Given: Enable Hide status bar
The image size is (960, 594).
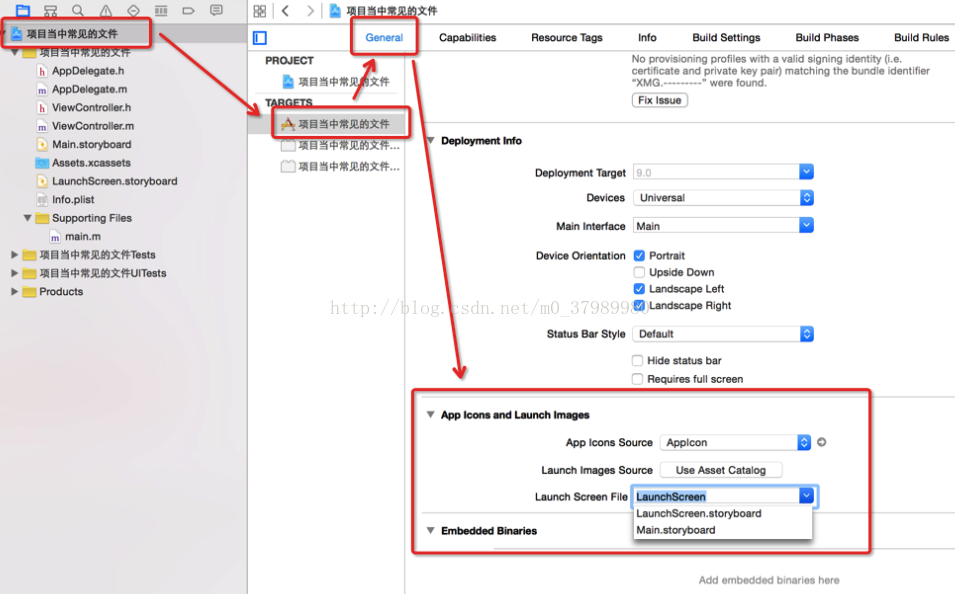Looking at the screenshot, I should pos(637,360).
